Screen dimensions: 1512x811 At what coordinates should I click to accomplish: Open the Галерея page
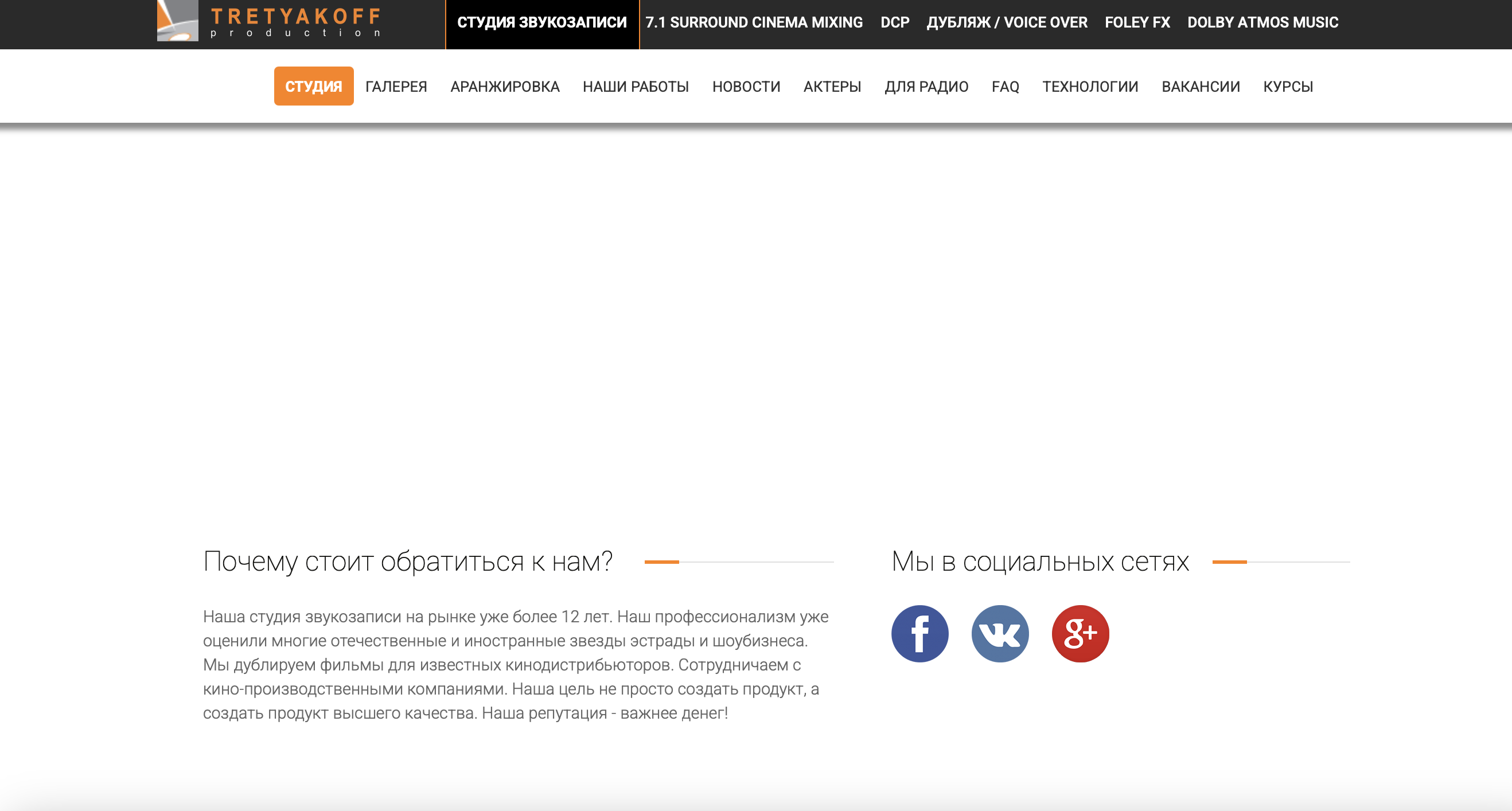coord(396,86)
